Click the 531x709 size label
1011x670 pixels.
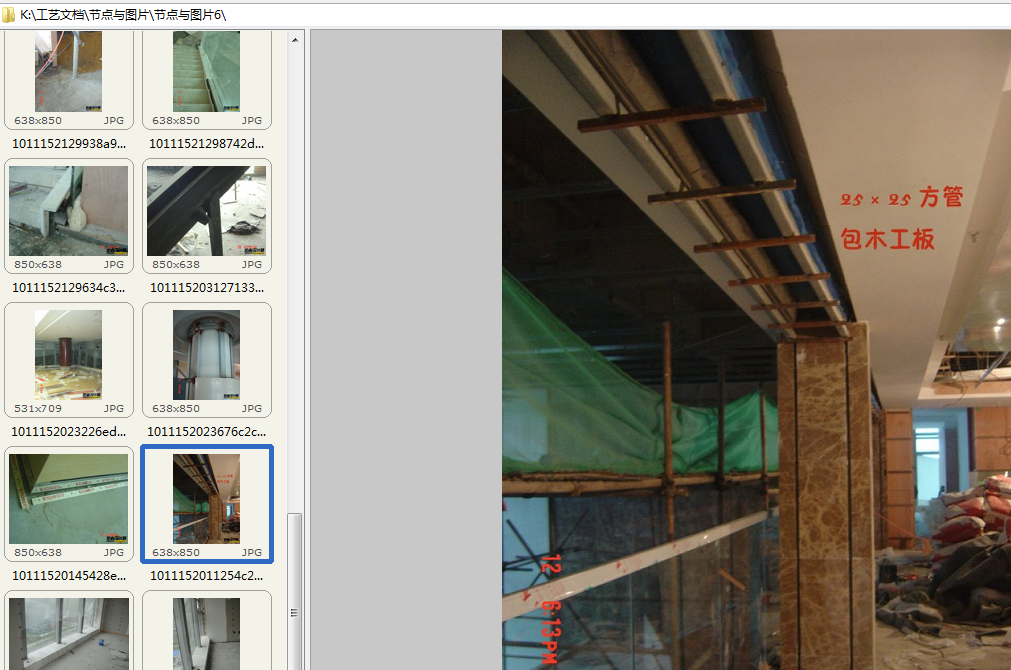pyautogui.click(x=38, y=408)
